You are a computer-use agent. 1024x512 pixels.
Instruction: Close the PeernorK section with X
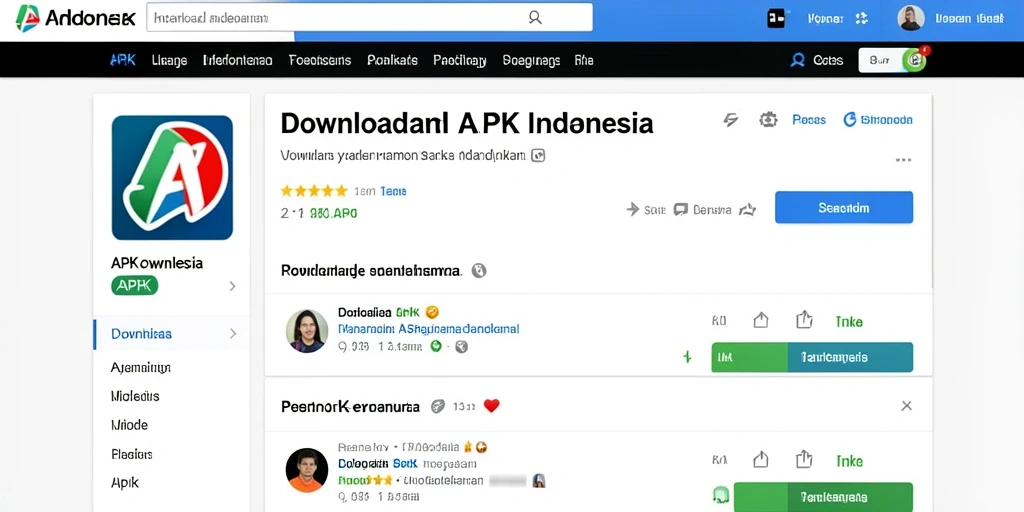point(906,406)
